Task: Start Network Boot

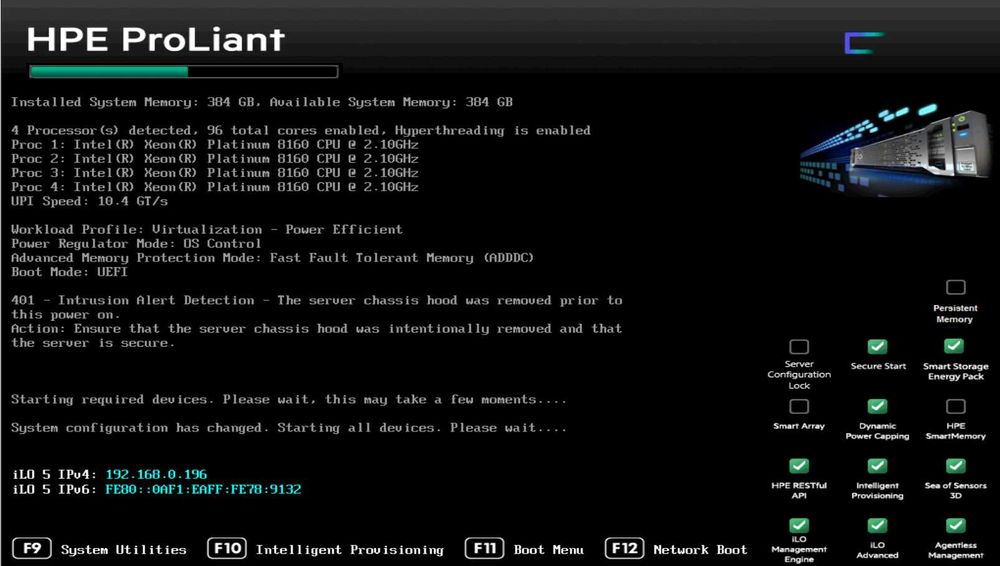Action: pyautogui.click(x=700, y=549)
